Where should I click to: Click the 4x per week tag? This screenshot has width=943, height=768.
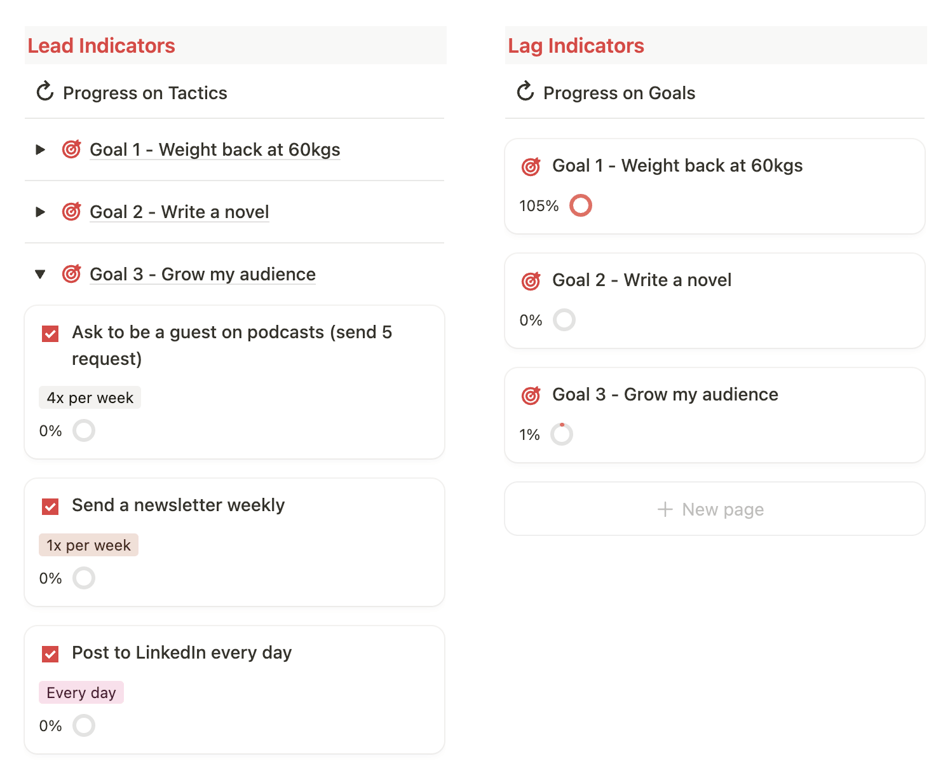[89, 397]
